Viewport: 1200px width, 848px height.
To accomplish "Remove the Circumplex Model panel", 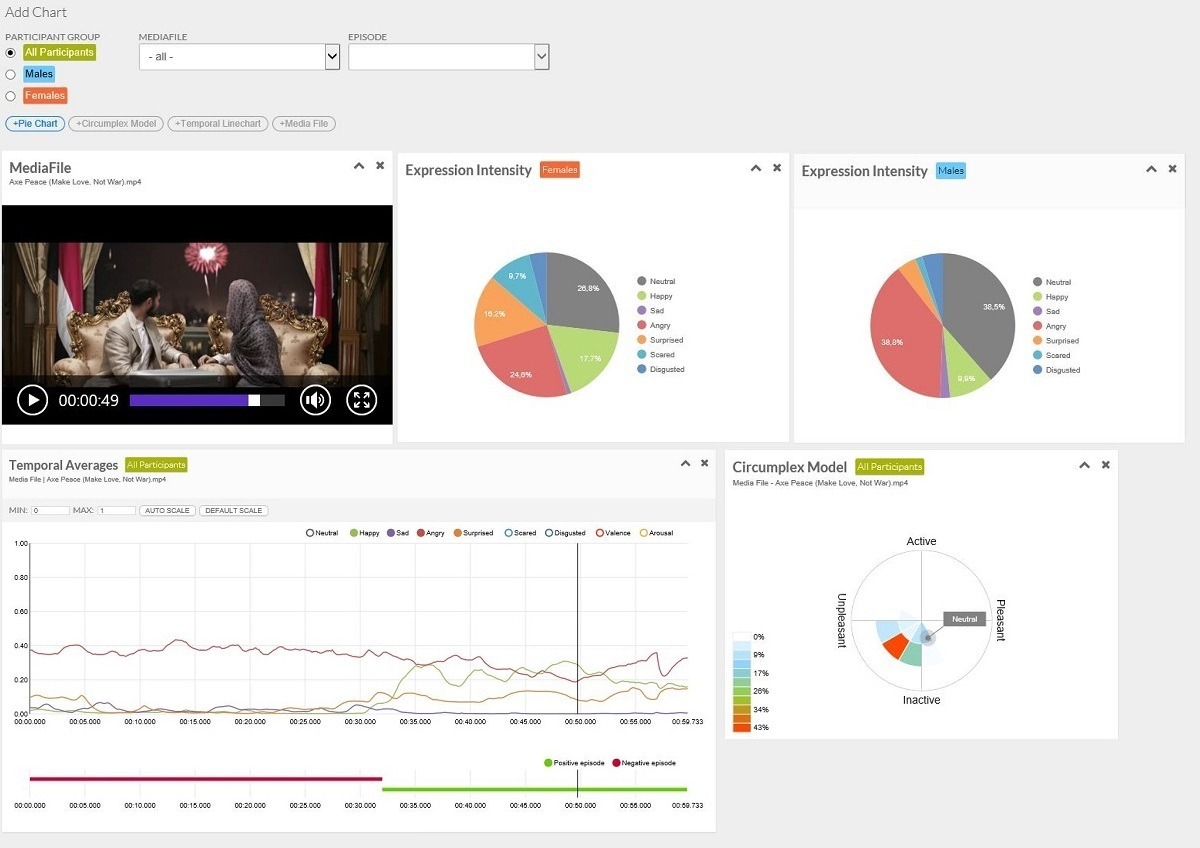I will (1106, 465).
